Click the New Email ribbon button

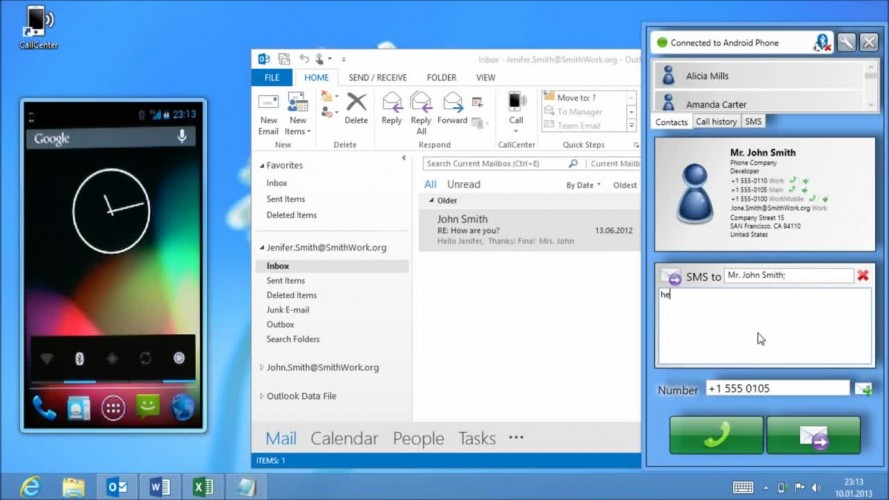268,114
